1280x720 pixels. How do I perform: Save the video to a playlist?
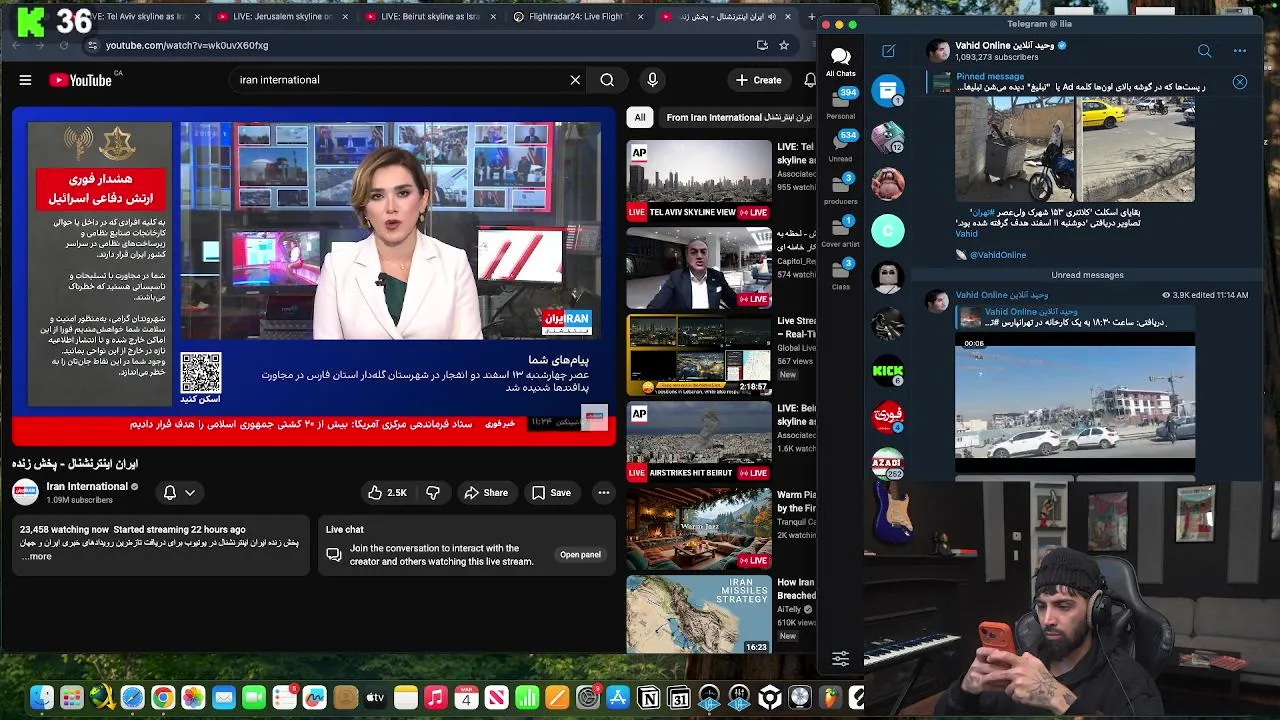point(551,493)
